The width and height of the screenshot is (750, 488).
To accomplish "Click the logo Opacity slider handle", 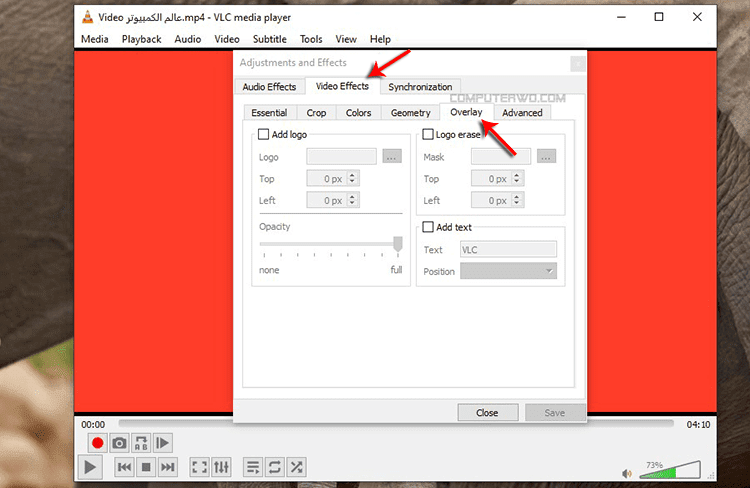I will [398, 244].
